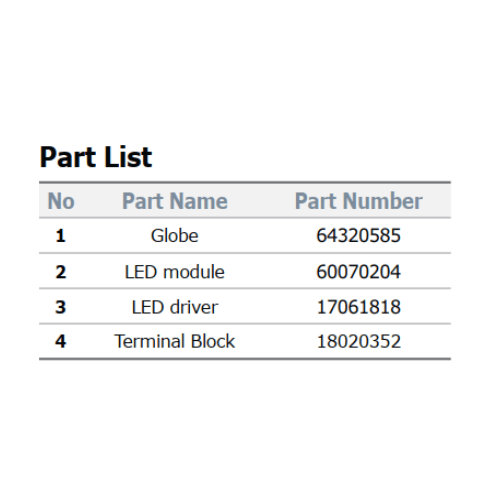Select row number 4
The height and width of the screenshot is (500, 500).
click(x=60, y=341)
